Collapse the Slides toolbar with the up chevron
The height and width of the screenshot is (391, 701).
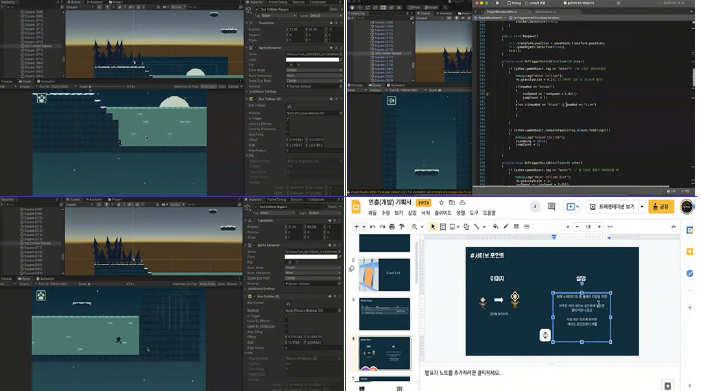(673, 227)
